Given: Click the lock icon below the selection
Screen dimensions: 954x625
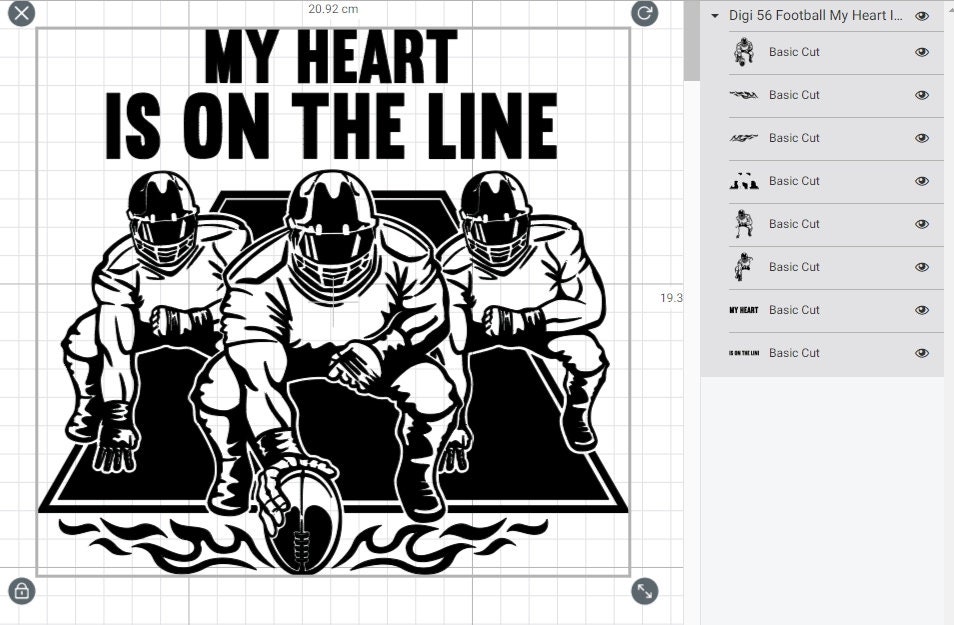Looking at the screenshot, I should (20, 591).
